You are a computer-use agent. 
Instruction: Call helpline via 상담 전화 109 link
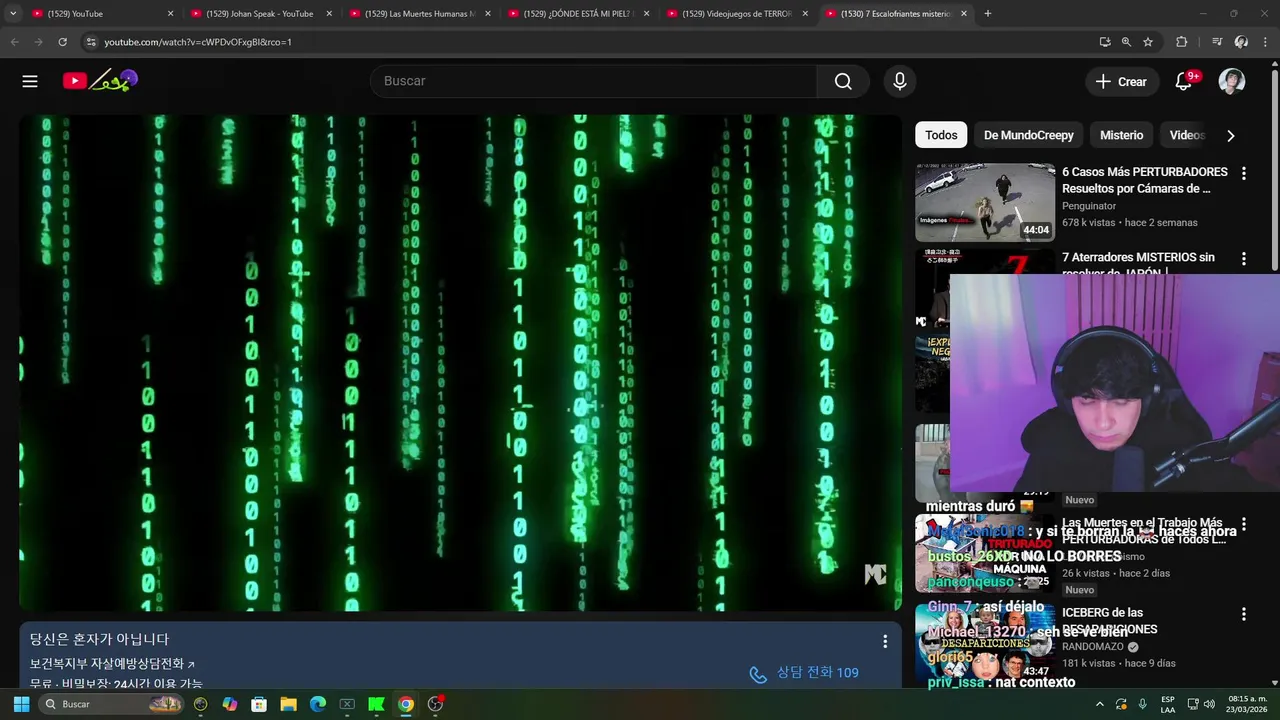(804, 673)
